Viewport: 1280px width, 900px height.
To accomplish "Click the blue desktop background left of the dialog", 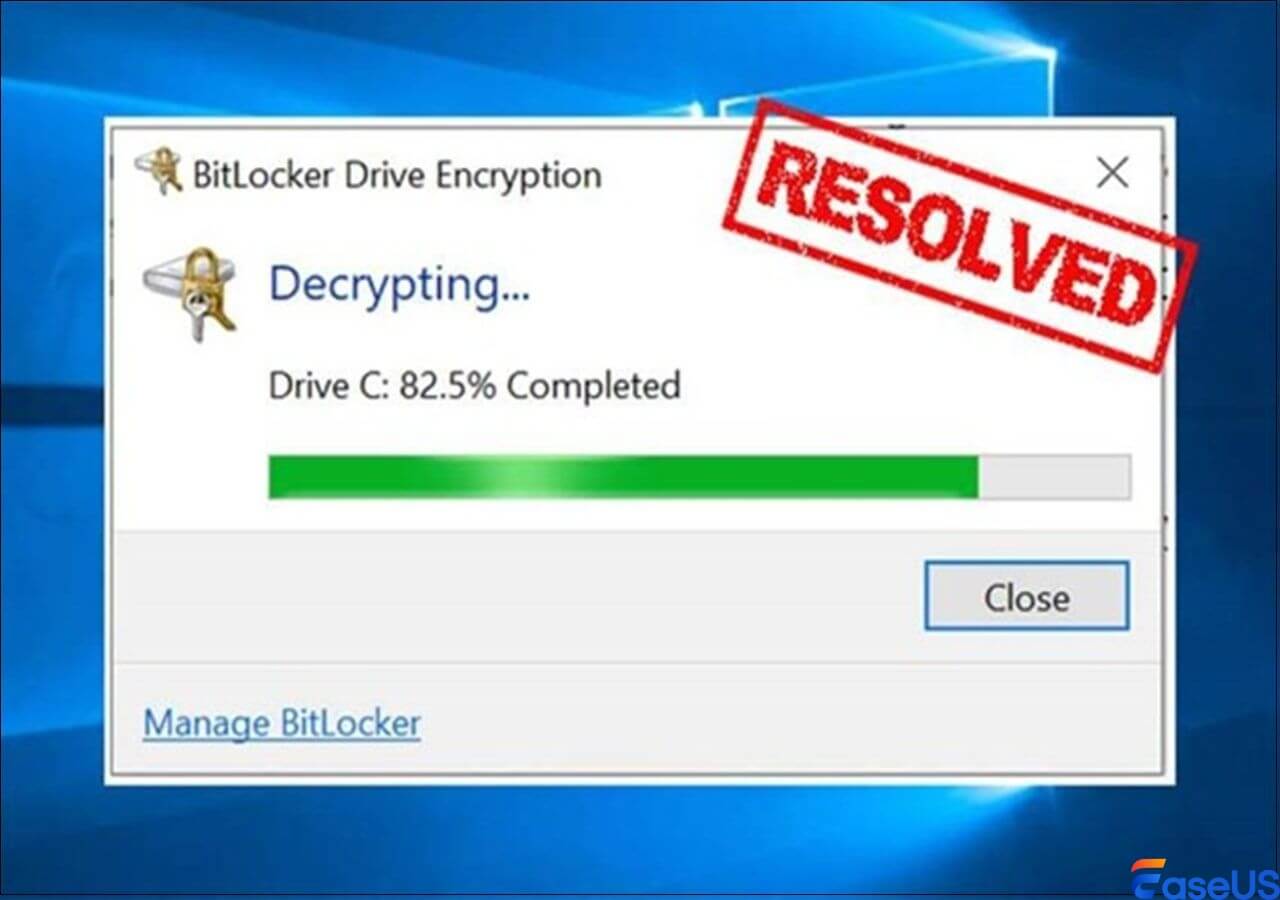I will tap(52, 450).
